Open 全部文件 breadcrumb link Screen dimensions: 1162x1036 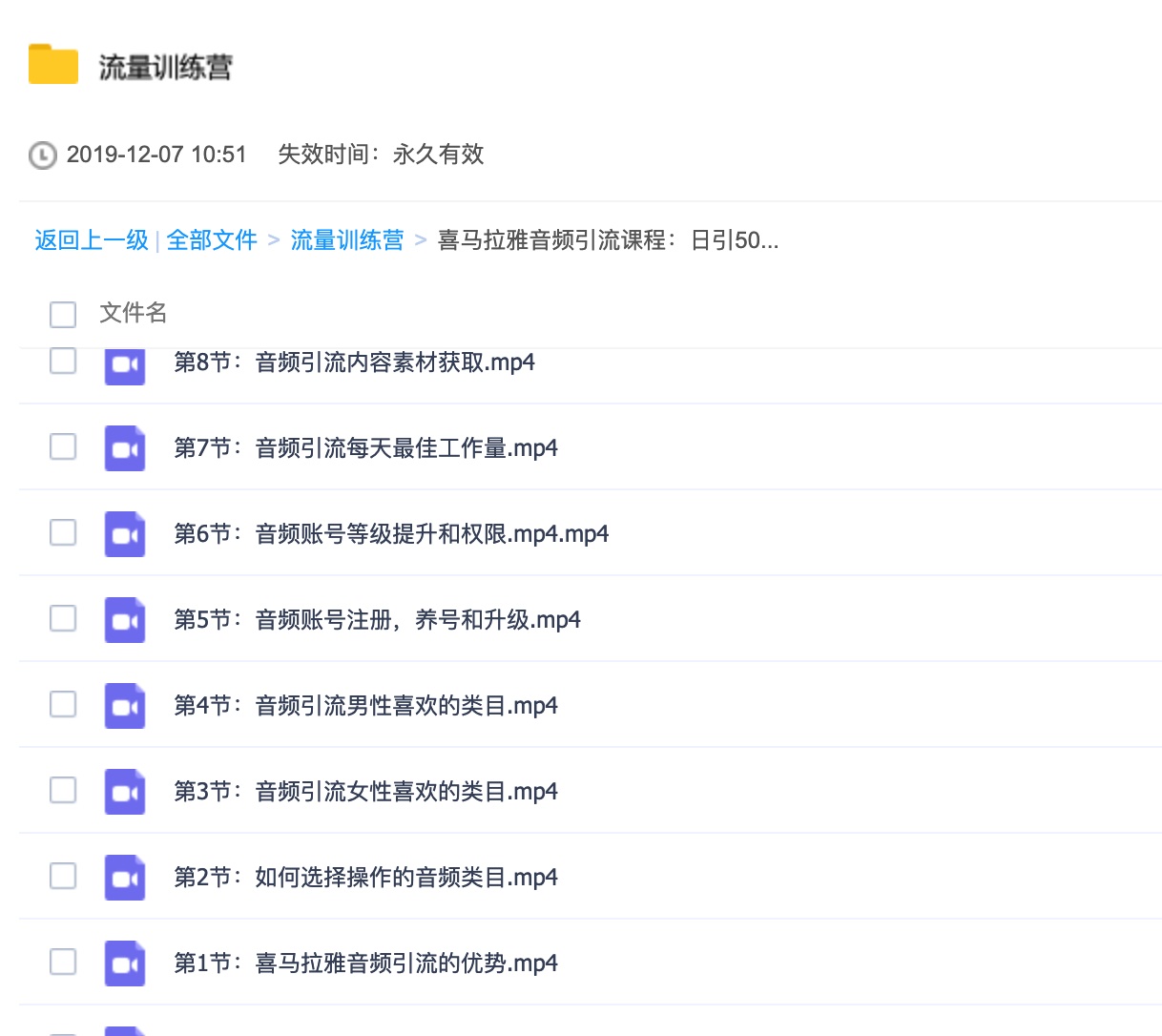[212, 240]
